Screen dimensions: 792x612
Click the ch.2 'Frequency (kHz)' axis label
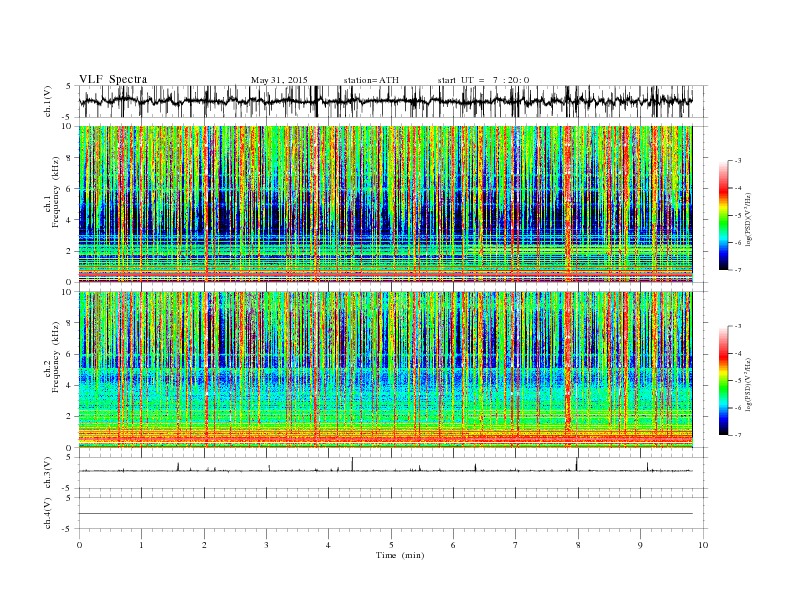(56, 358)
